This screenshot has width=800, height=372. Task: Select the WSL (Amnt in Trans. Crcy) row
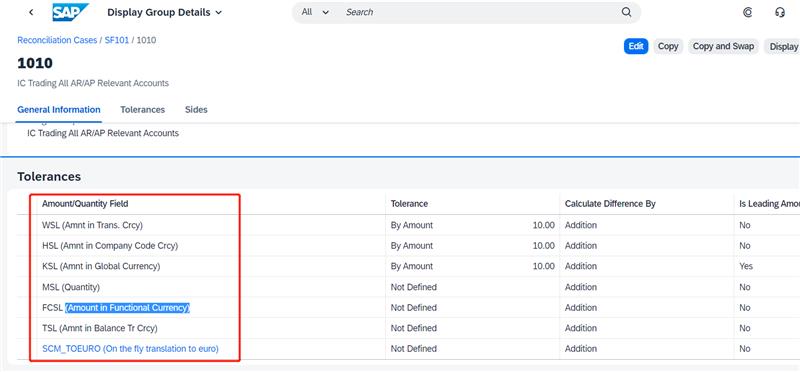point(408,225)
